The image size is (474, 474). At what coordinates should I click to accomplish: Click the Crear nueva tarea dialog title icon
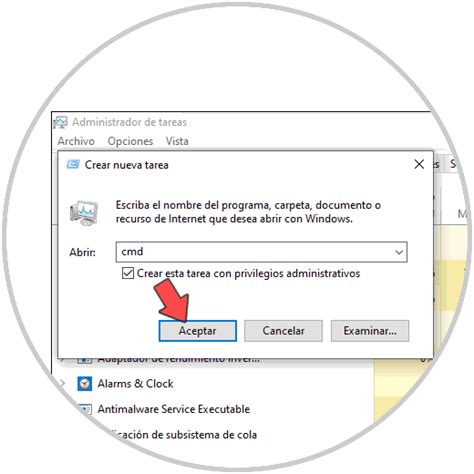point(73,164)
